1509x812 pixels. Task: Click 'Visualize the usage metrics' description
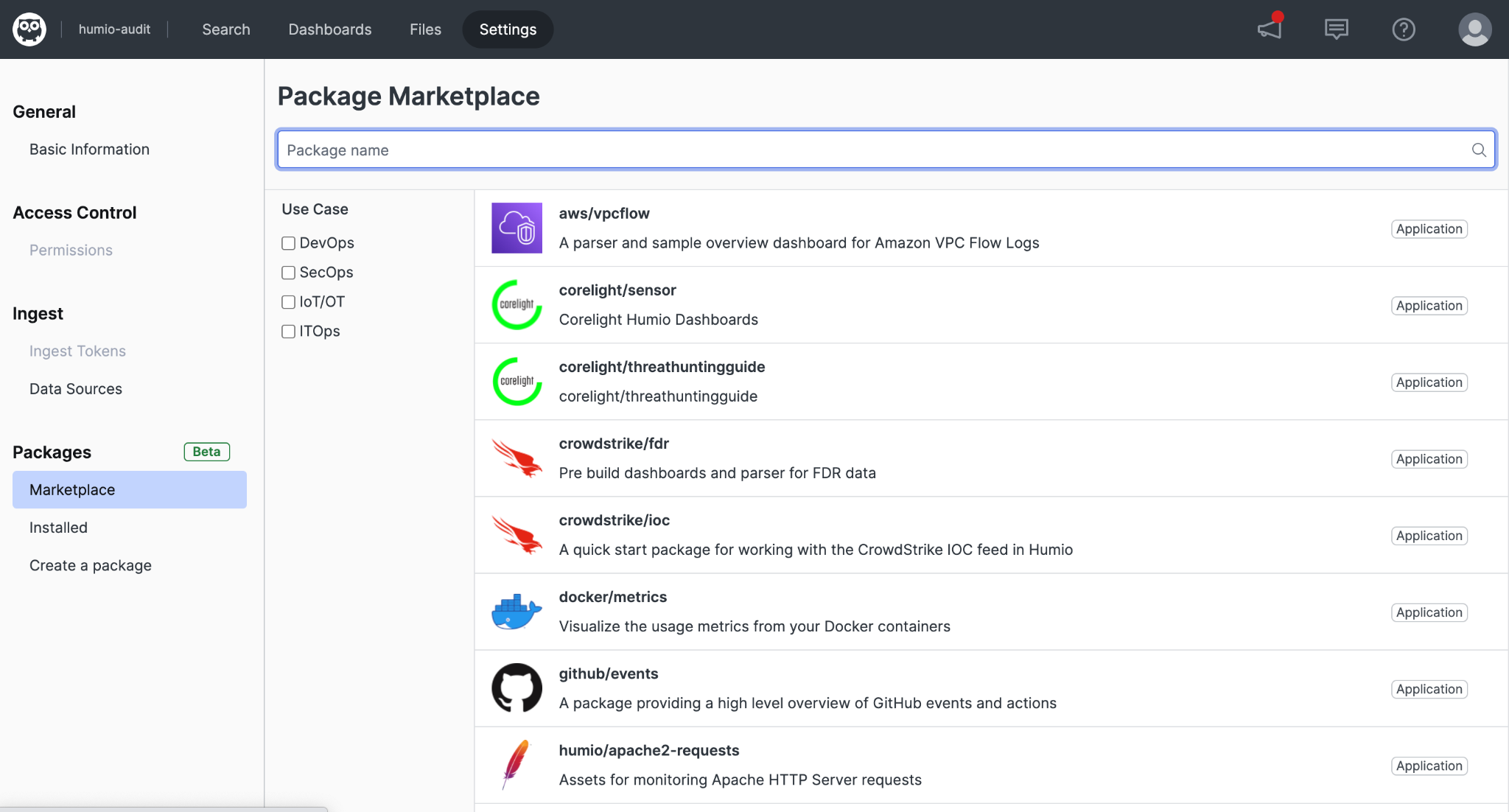[x=754, y=626]
